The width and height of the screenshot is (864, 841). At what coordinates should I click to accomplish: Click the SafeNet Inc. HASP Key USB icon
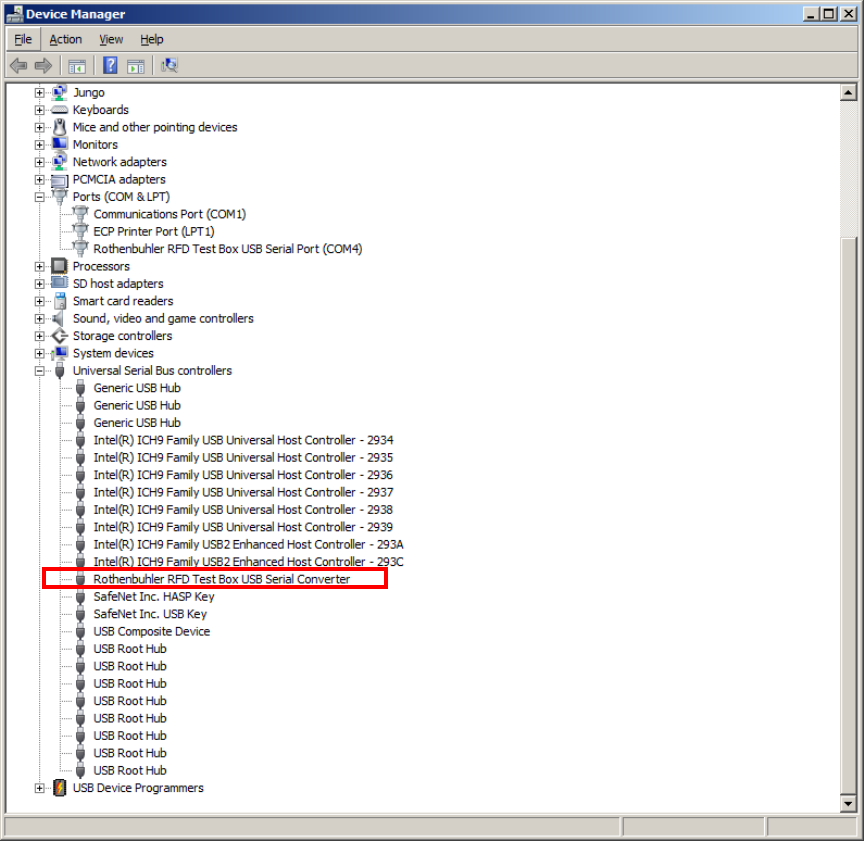click(80, 597)
